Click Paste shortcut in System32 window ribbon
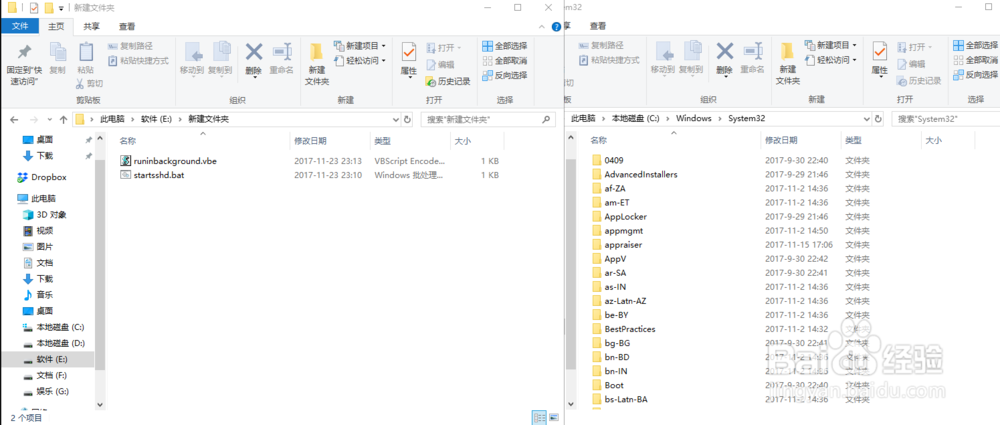 [x=609, y=61]
